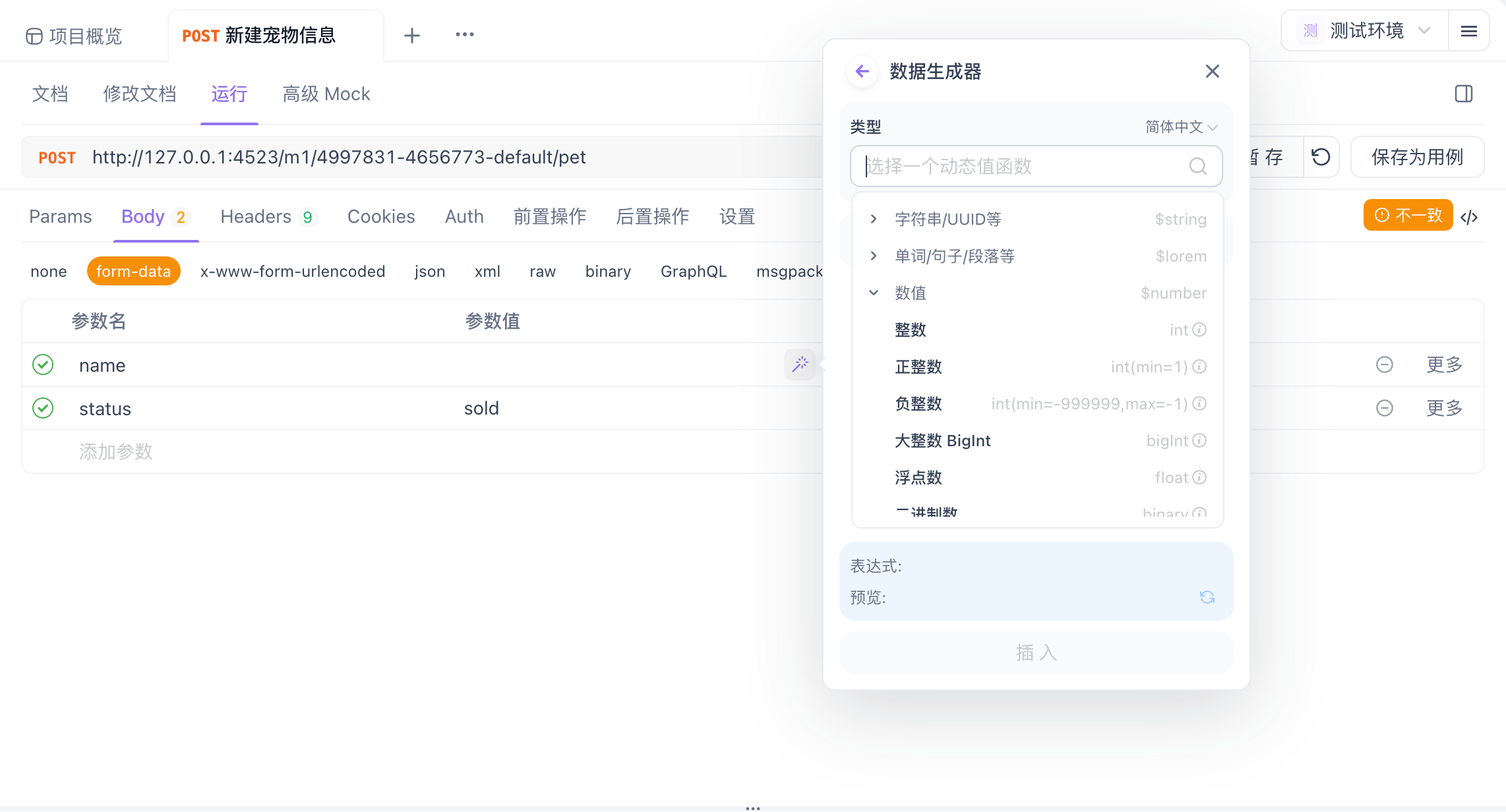Toggle the checkbox next to name parameter
This screenshot has width=1506, height=812.
(42, 365)
